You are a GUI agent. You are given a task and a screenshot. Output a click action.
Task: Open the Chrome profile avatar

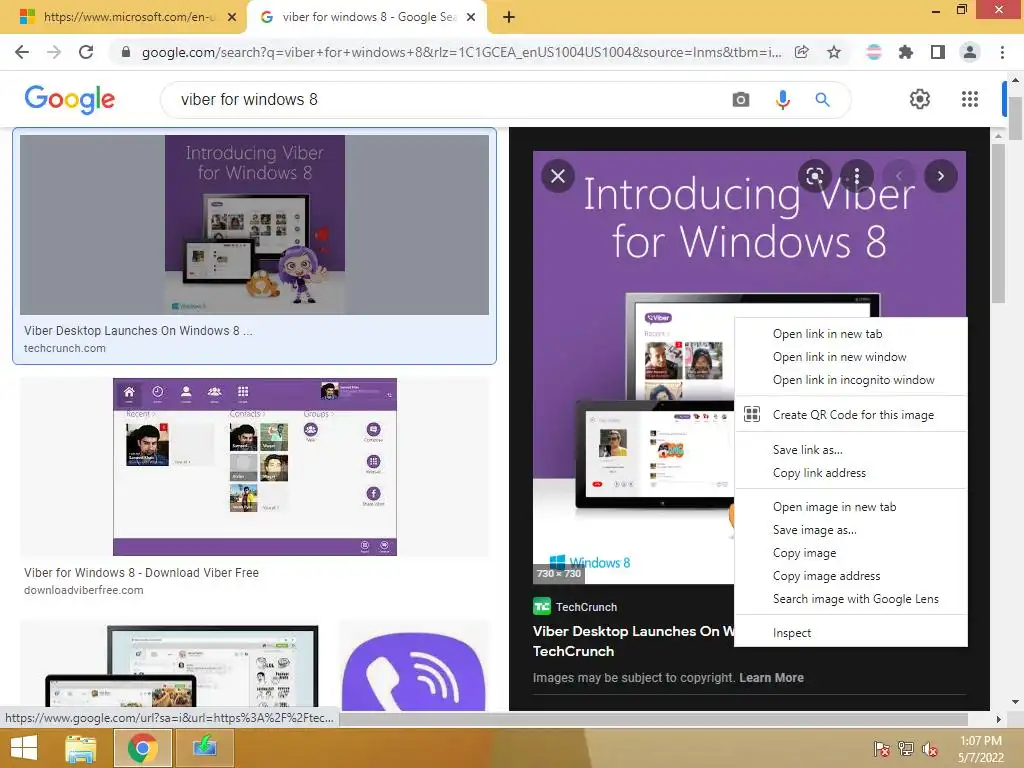pos(970,52)
